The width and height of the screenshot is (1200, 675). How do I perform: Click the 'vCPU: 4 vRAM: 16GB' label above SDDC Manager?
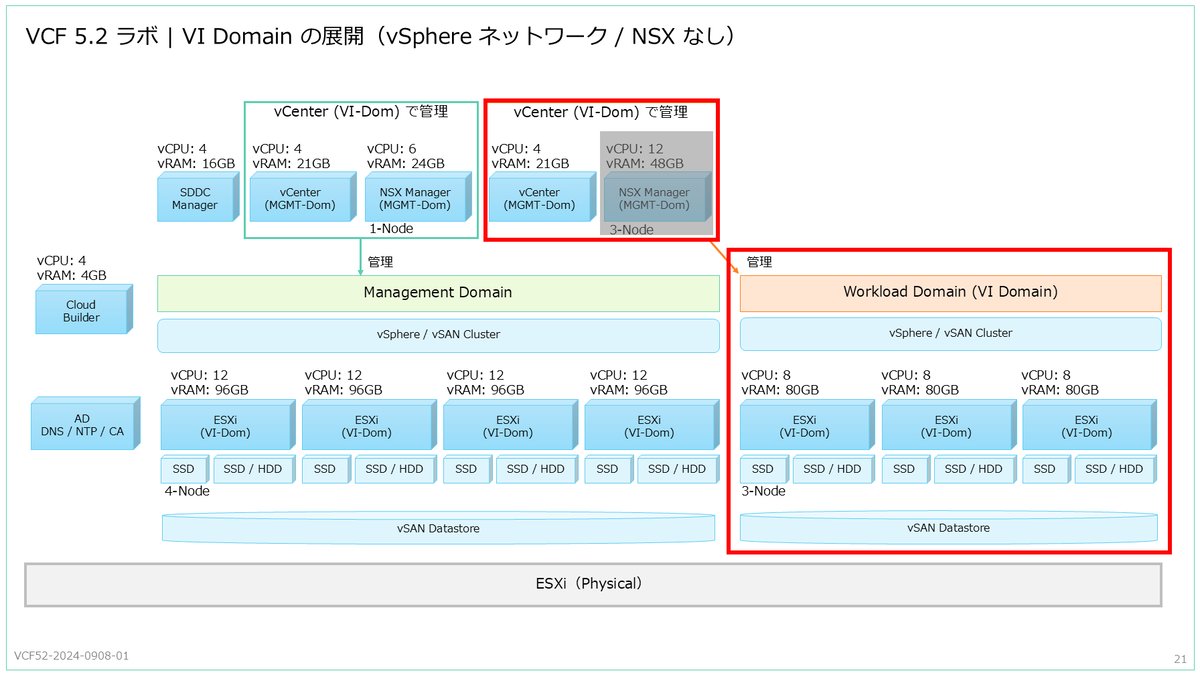(x=196, y=156)
